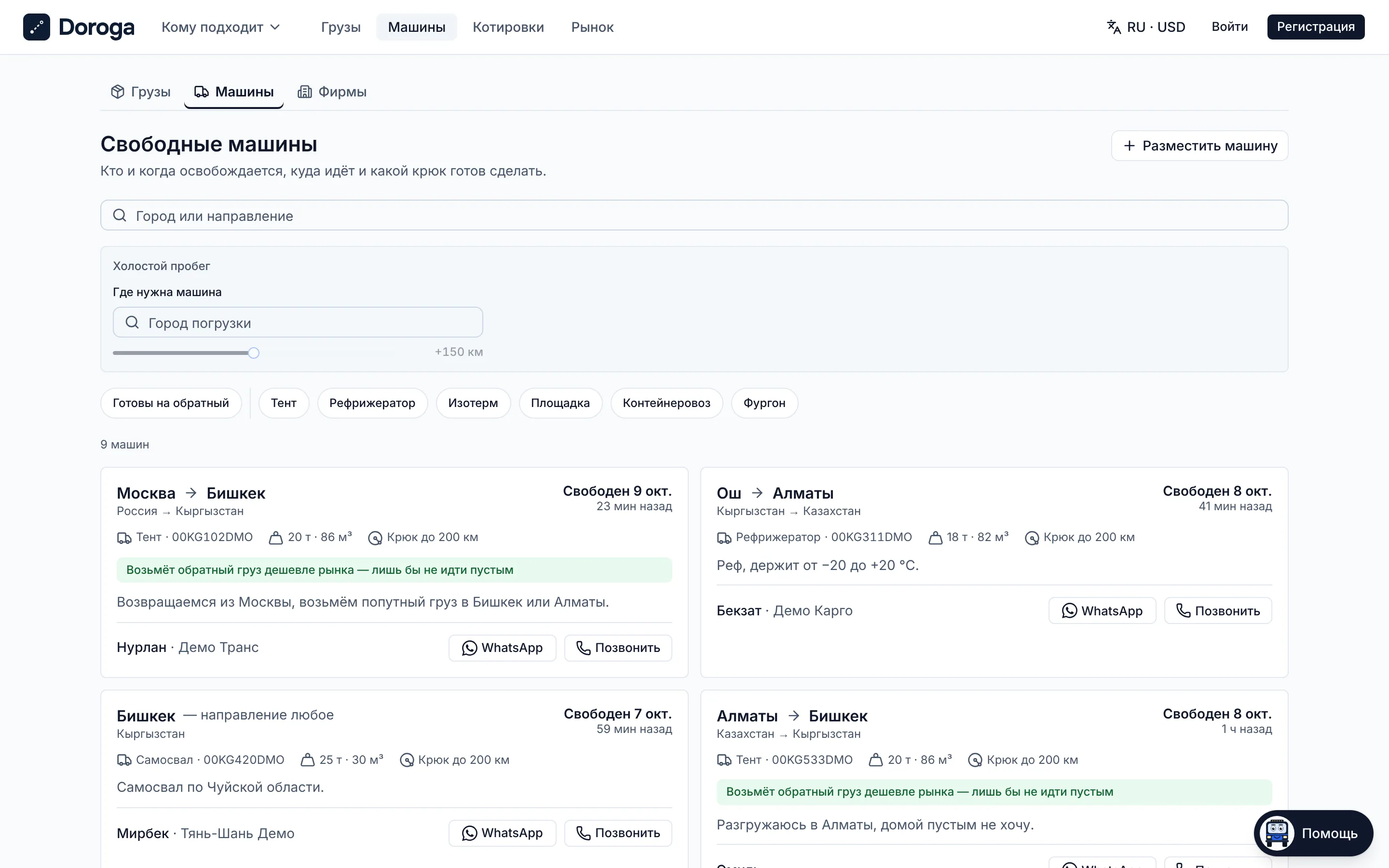Enable the Изотерм filter chip
The height and width of the screenshot is (868, 1389).
coord(473,403)
